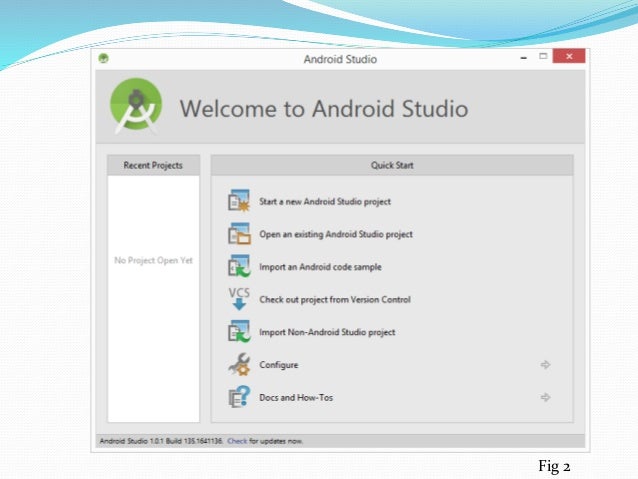
Task: Open the Configure text entry
Action: pyautogui.click(x=279, y=365)
